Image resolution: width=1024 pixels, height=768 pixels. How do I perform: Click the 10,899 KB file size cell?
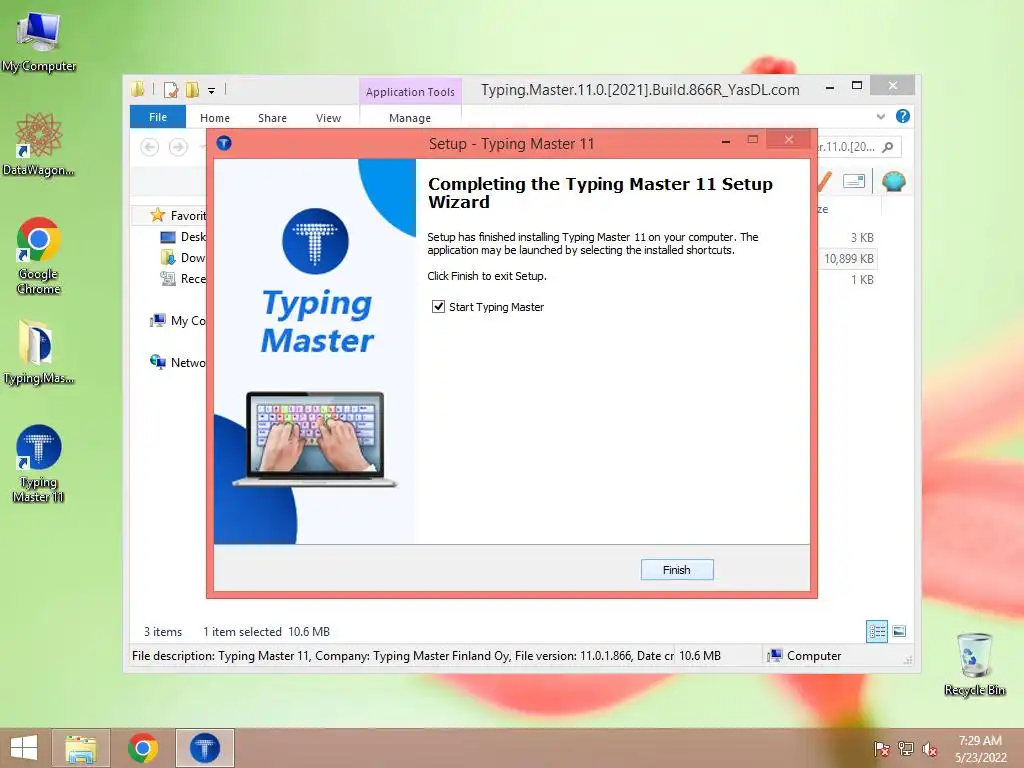(848, 259)
